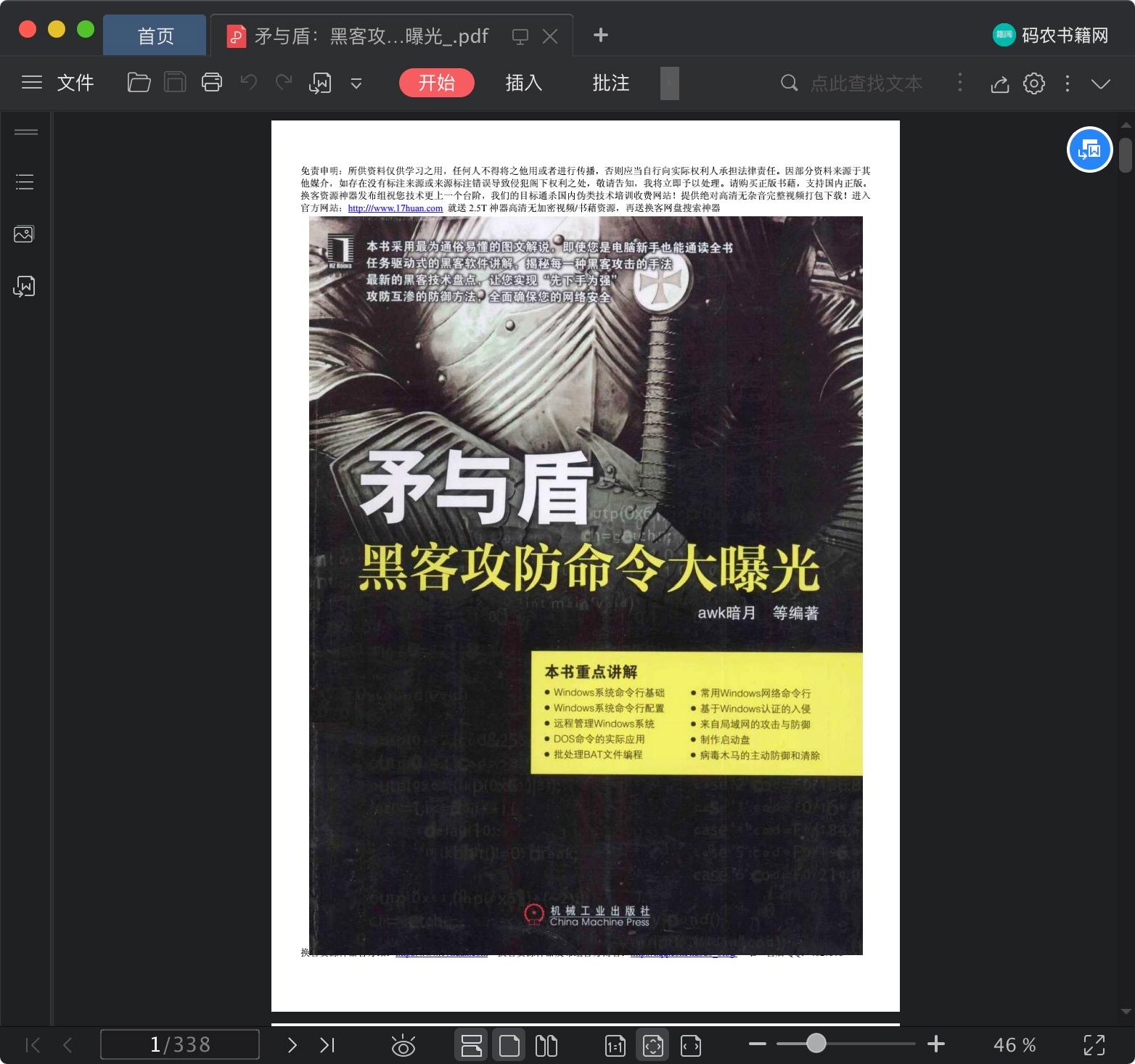The height and width of the screenshot is (1064, 1135).
Task: Select the 批注 ribbon tab
Action: [611, 83]
